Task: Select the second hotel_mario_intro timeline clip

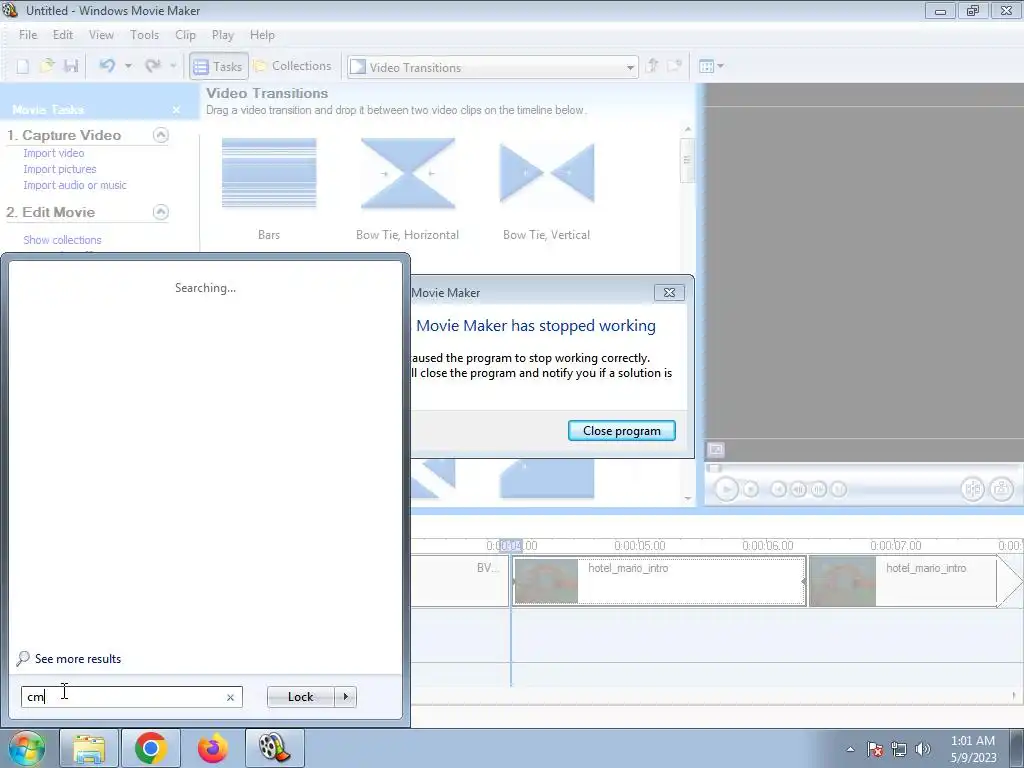Action: [x=903, y=581]
